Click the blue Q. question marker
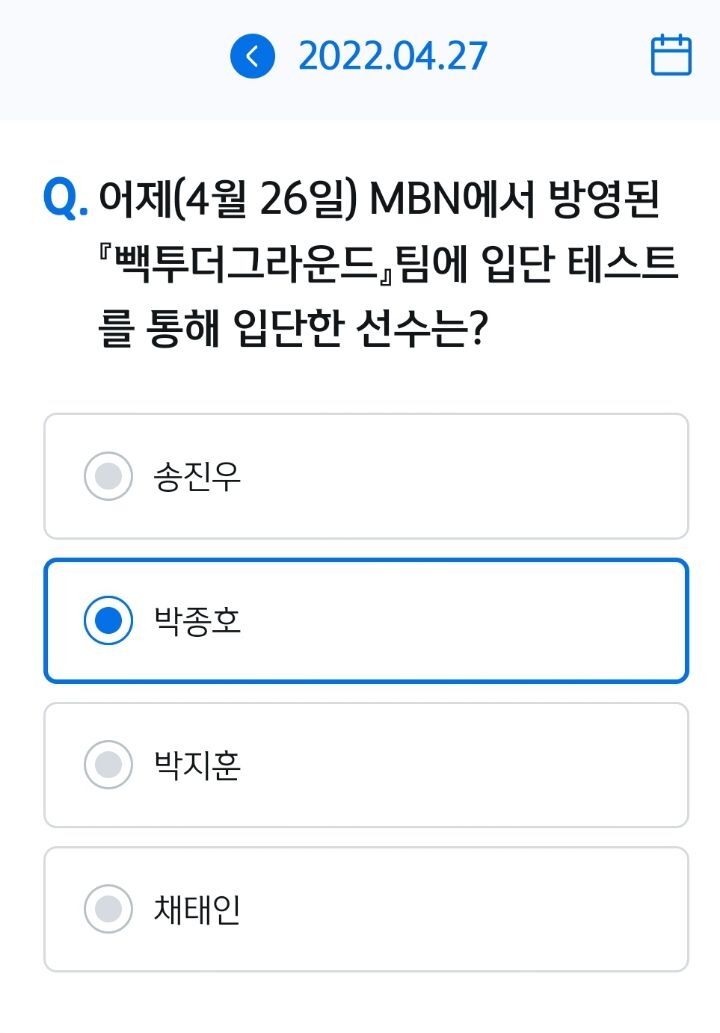This screenshot has width=720, height=1033. coord(66,200)
